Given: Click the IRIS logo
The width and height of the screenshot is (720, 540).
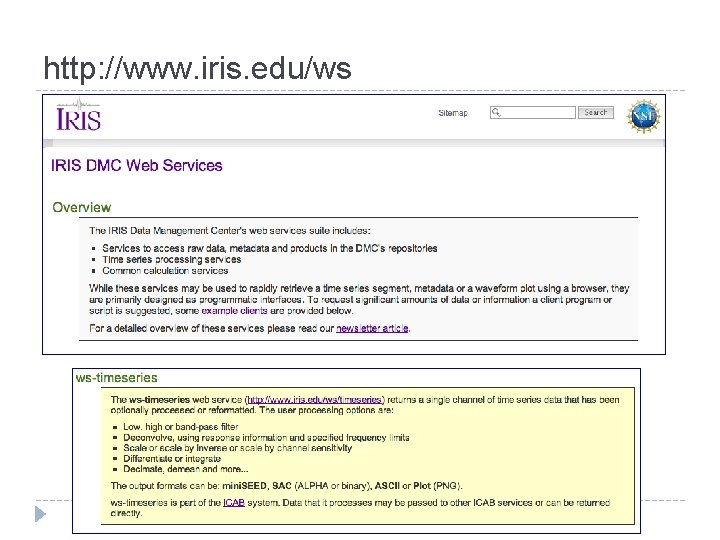Looking at the screenshot, I should click(x=79, y=115).
